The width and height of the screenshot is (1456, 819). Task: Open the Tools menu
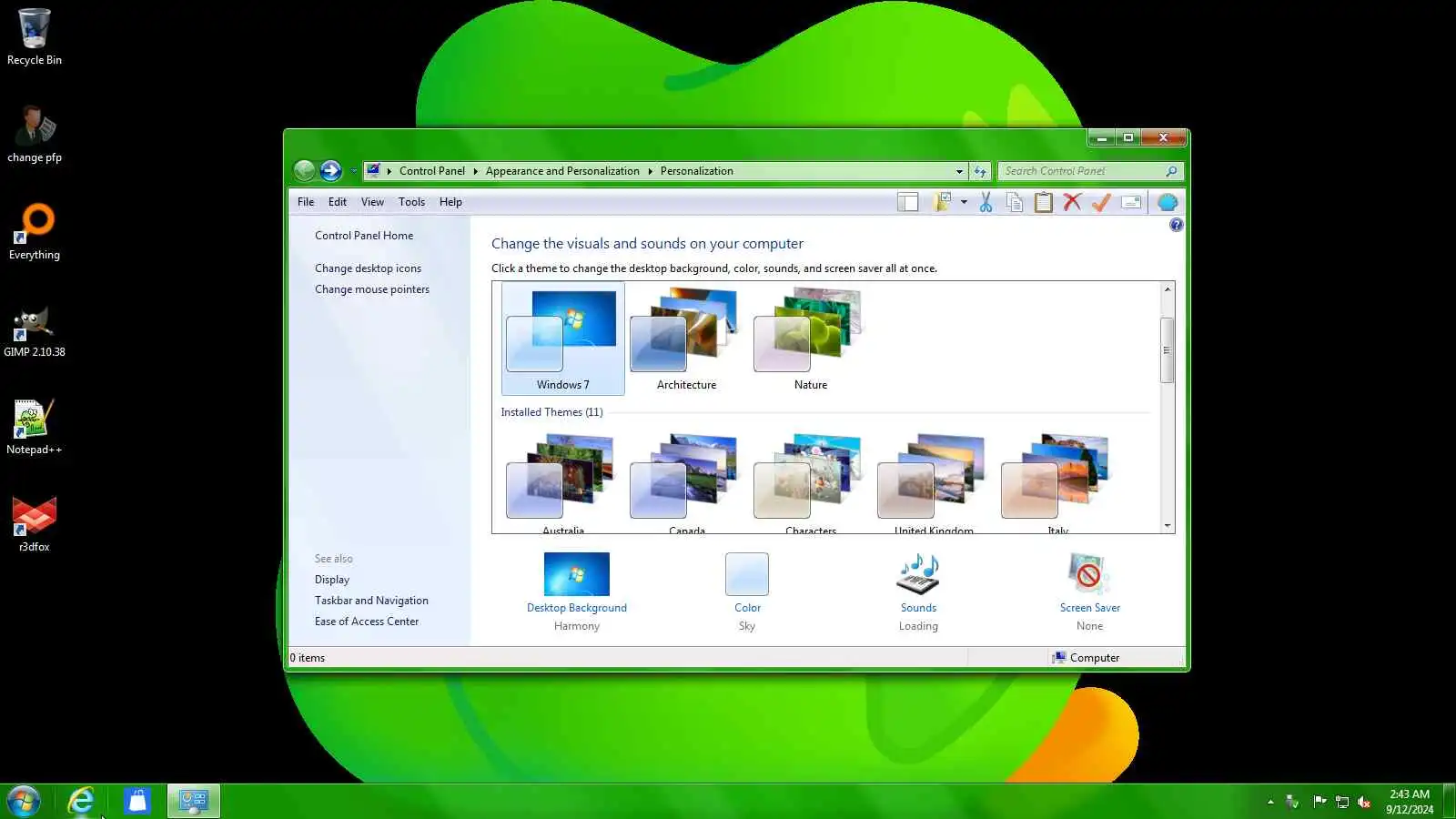click(x=411, y=202)
